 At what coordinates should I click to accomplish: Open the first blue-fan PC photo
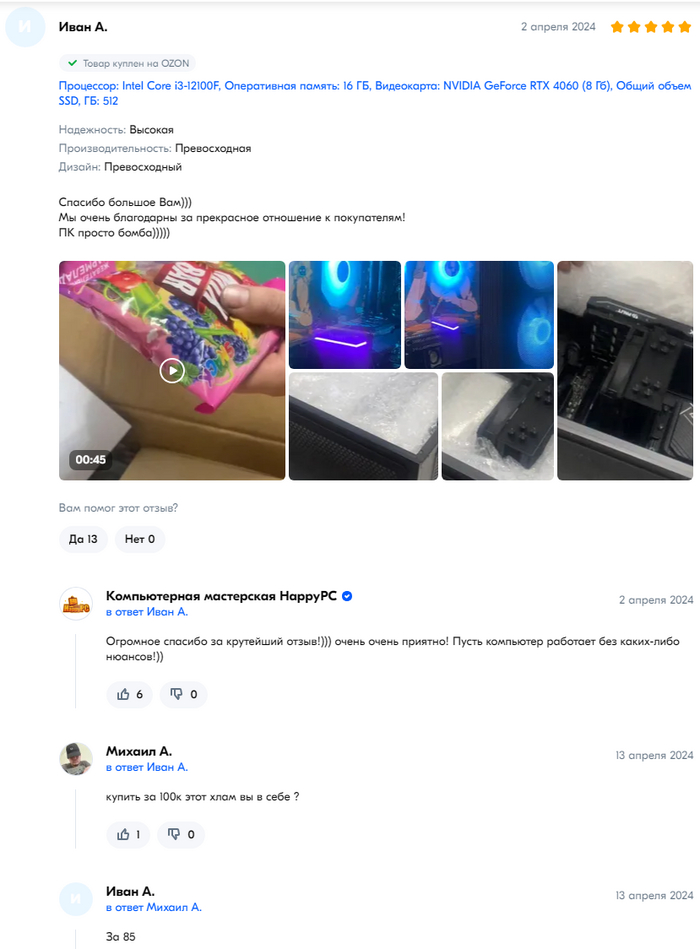pos(345,315)
